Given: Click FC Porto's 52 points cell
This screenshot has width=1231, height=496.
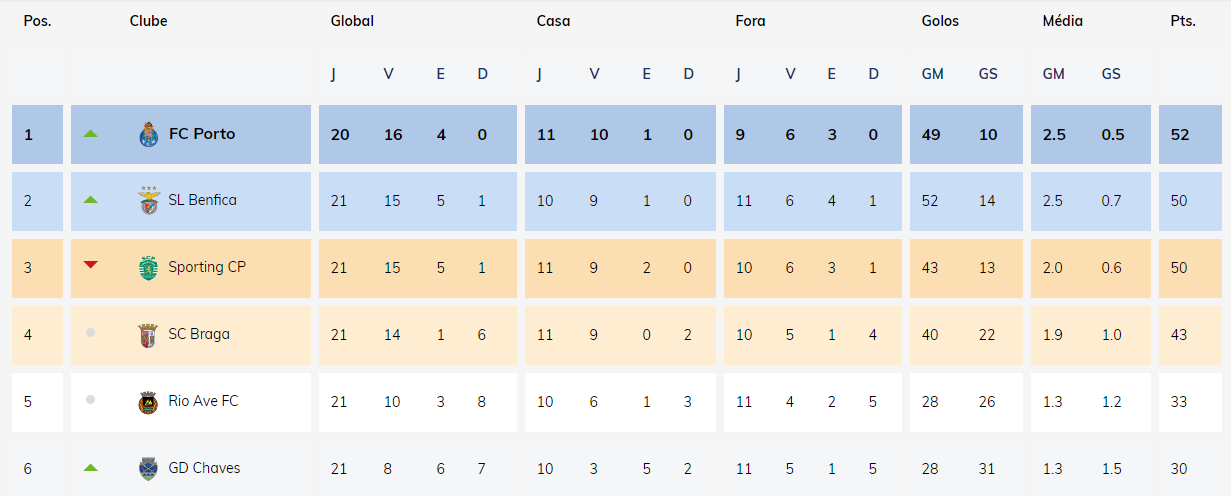Looking at the screenshot, I should click(1180, 134).
